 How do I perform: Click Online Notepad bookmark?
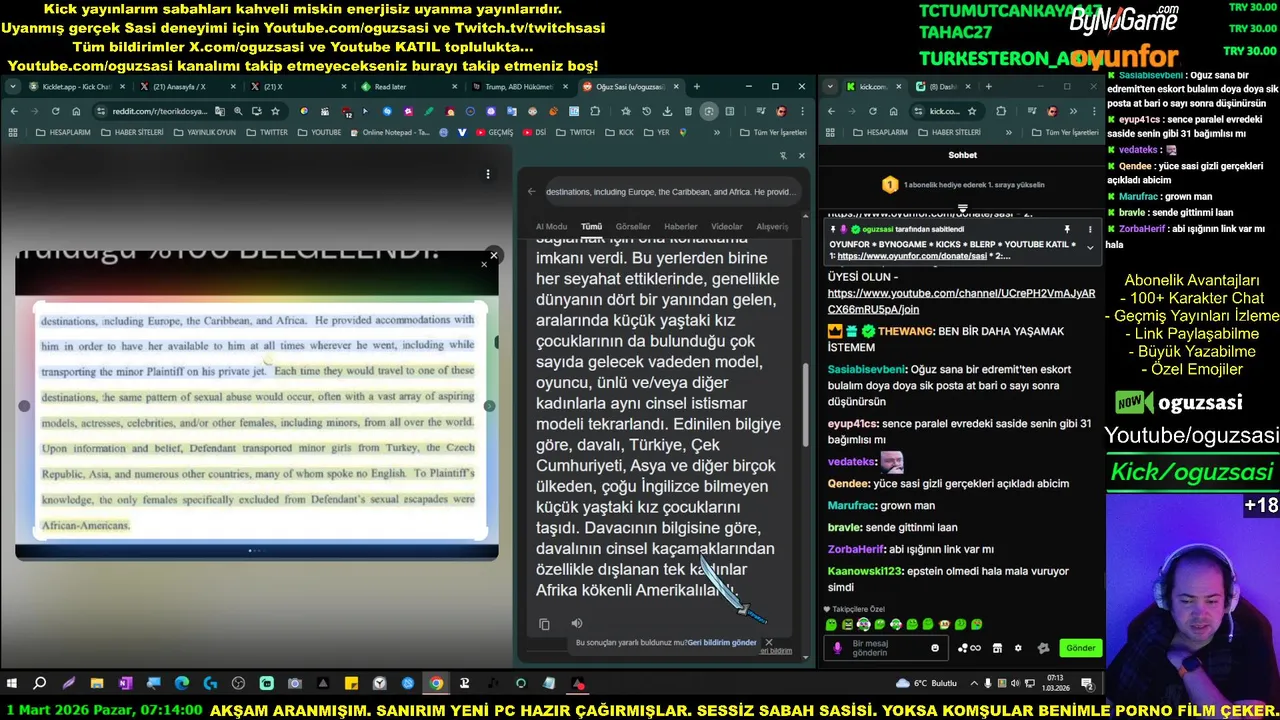coord(389,132)
